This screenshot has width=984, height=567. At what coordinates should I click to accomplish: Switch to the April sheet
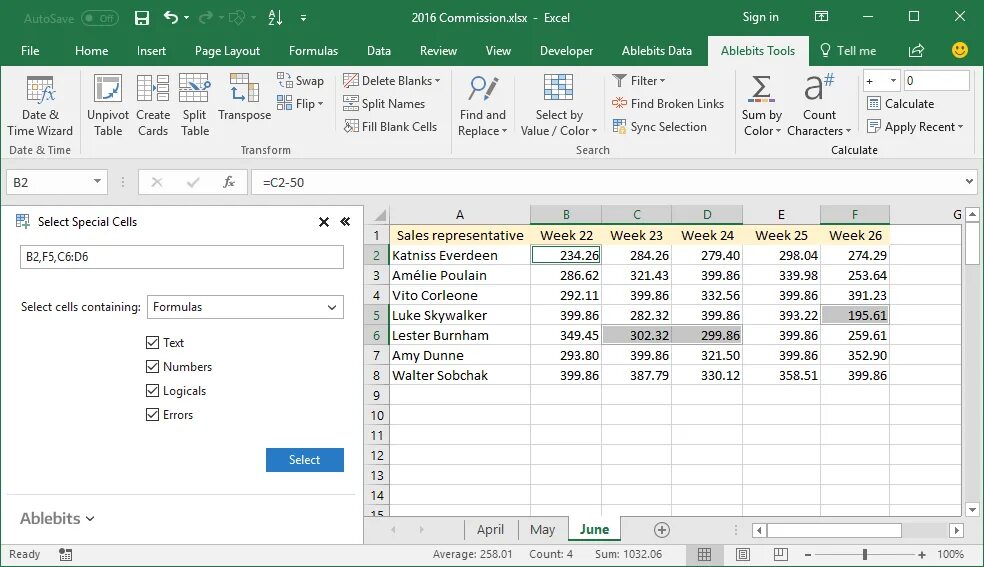[x=490, y=529]
